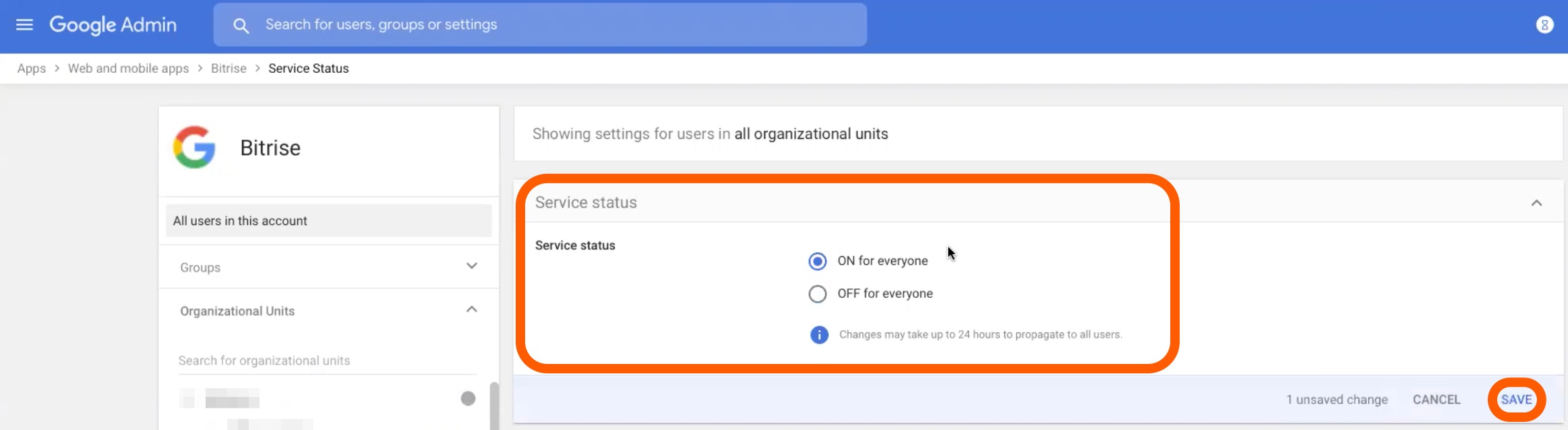Click the Service status panel heading

coord(586,202)
